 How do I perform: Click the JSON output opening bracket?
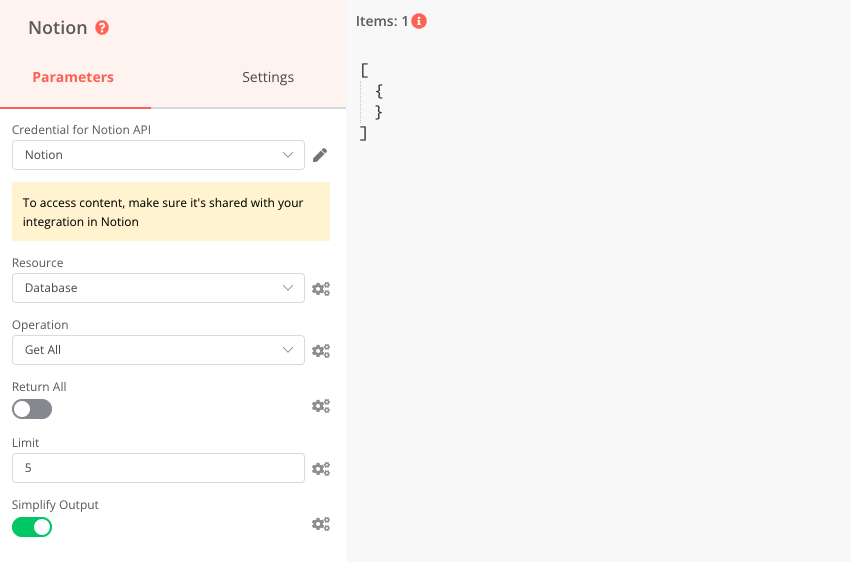click(365, 70)
